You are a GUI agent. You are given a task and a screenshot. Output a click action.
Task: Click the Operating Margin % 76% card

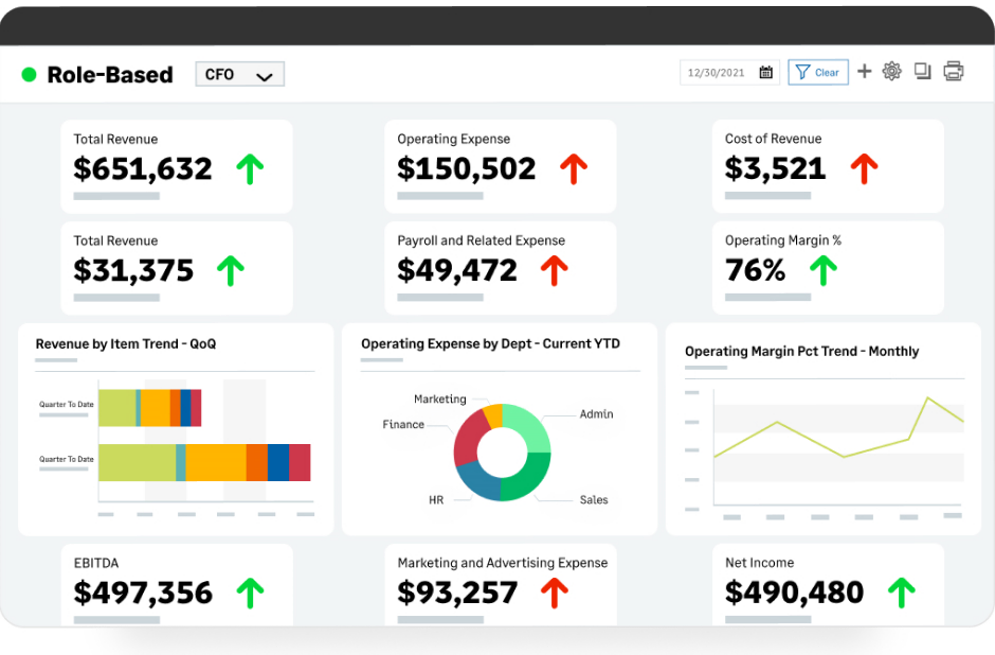(827, 267)
